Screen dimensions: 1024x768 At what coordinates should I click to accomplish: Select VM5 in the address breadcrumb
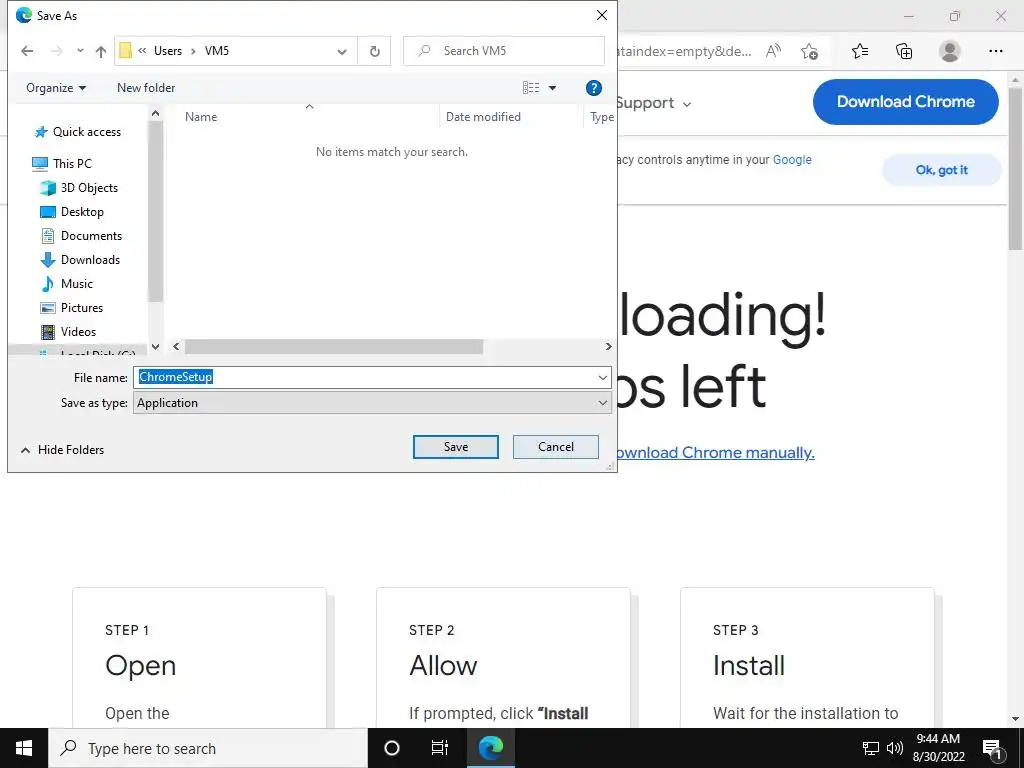(217, 51)
